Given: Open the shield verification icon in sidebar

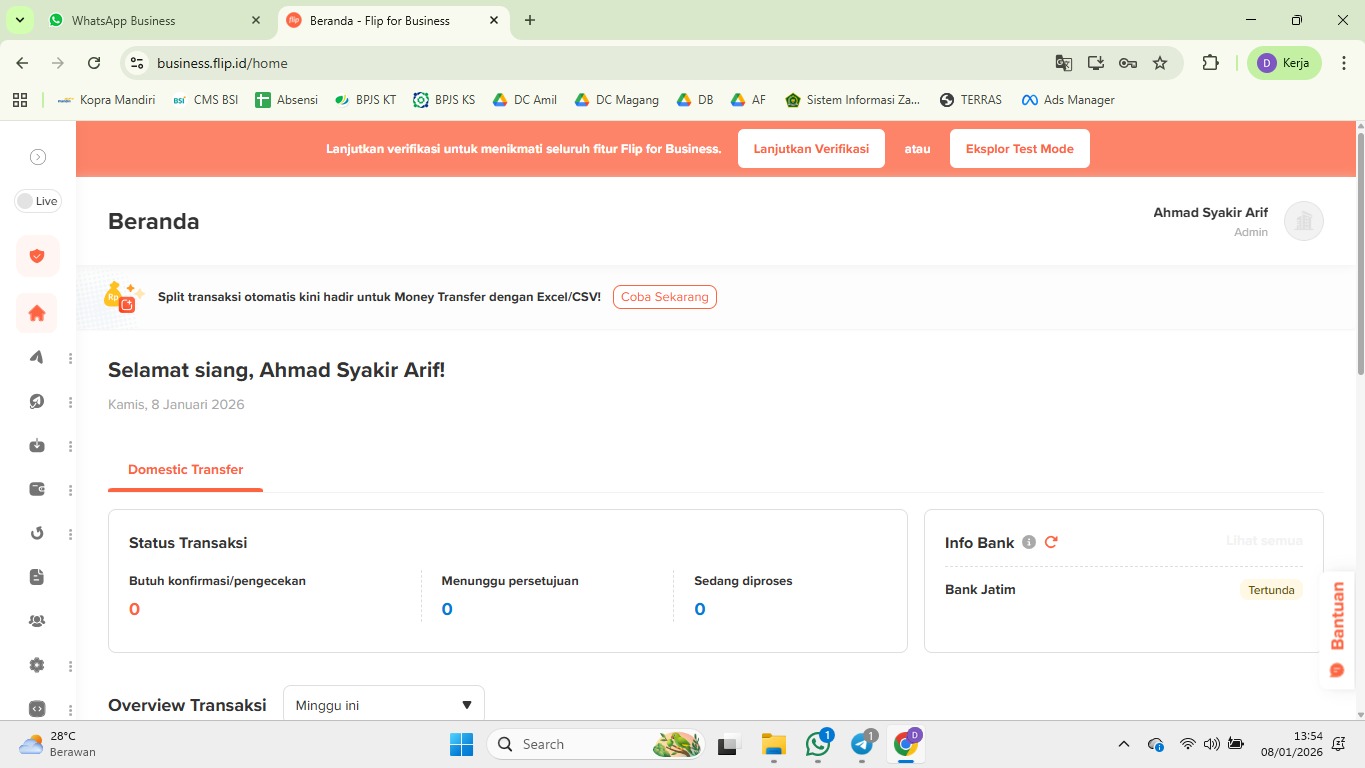Looking at the screenshot, I should pyautogui.click(x=37, y=256).
